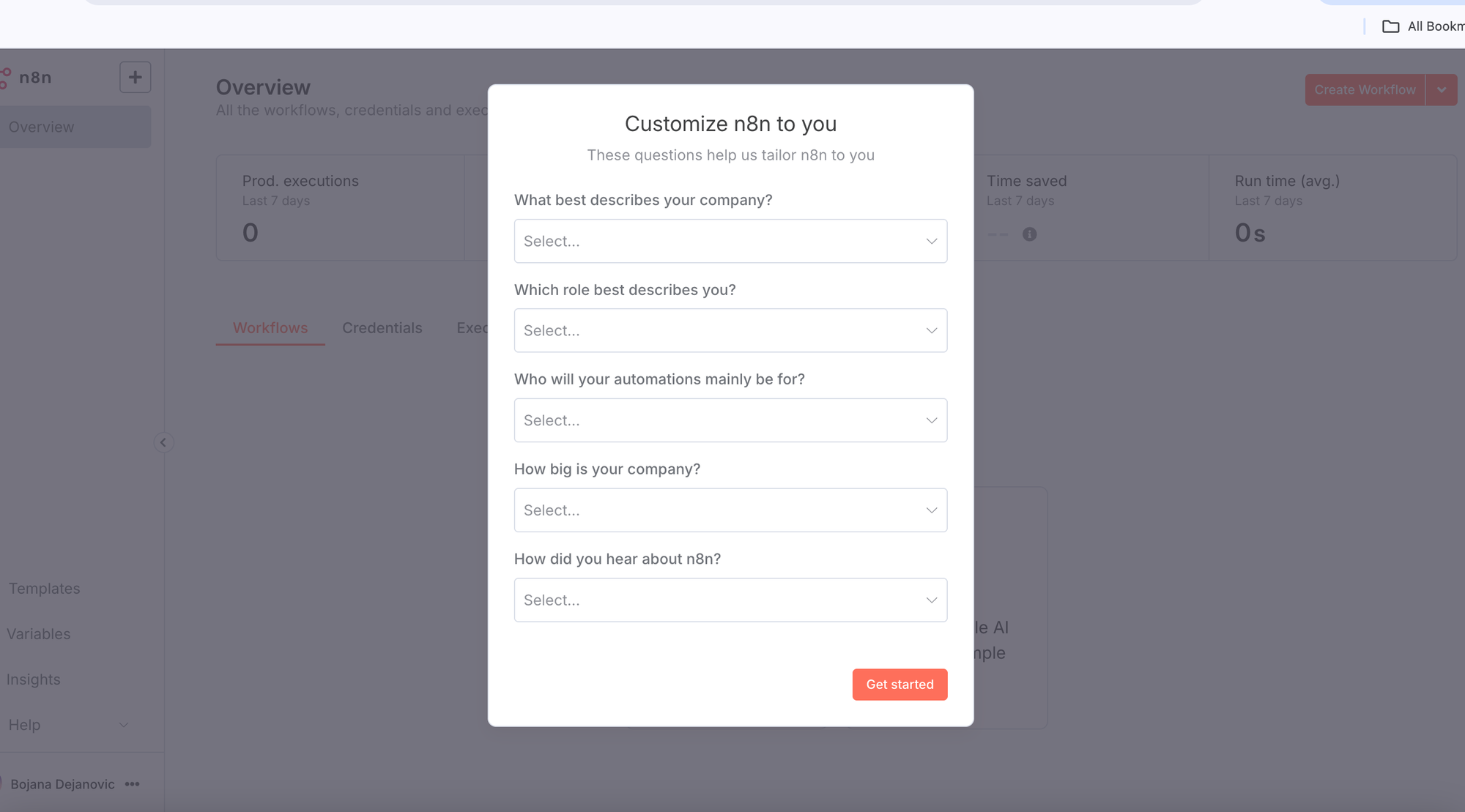Open Templates in the sidebar

point(45,589)
